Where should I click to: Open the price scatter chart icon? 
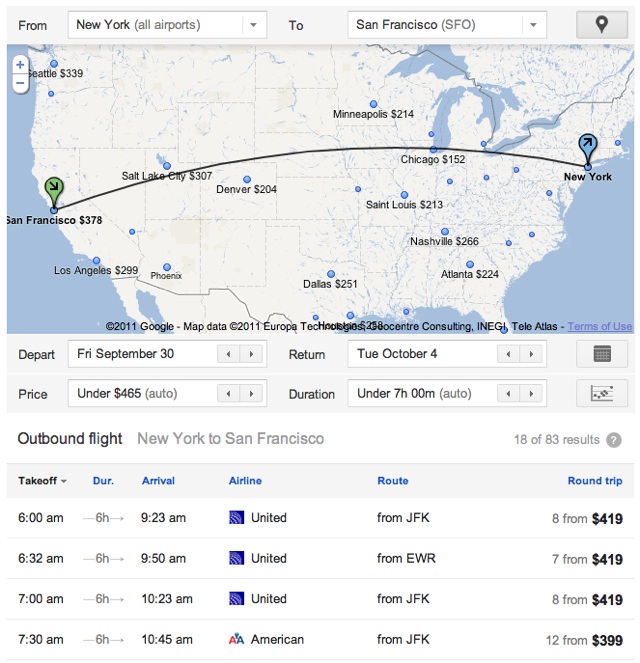pyautogui.click(x=602, y=394)
